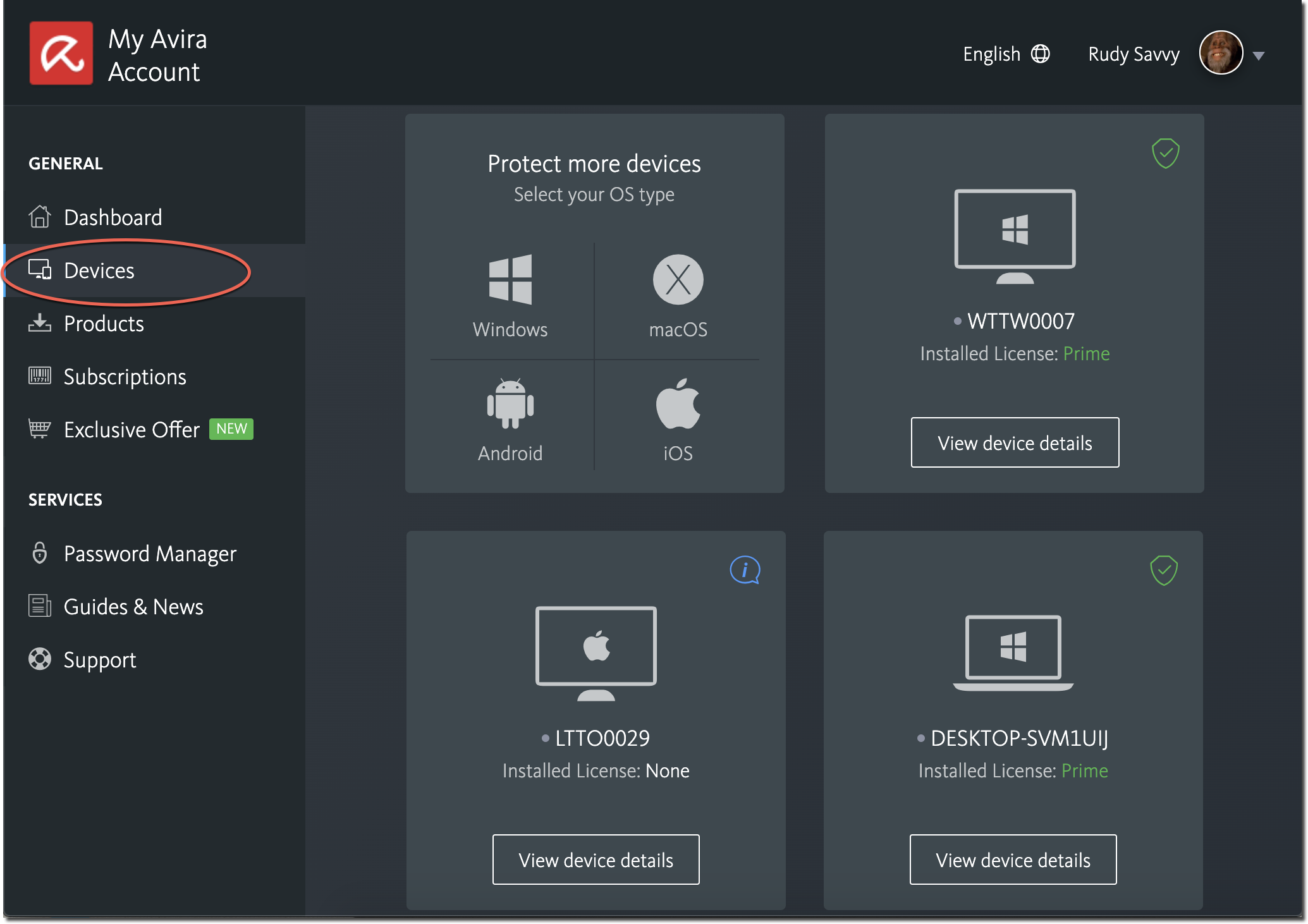Click the Password Manager lock icon

39,552
